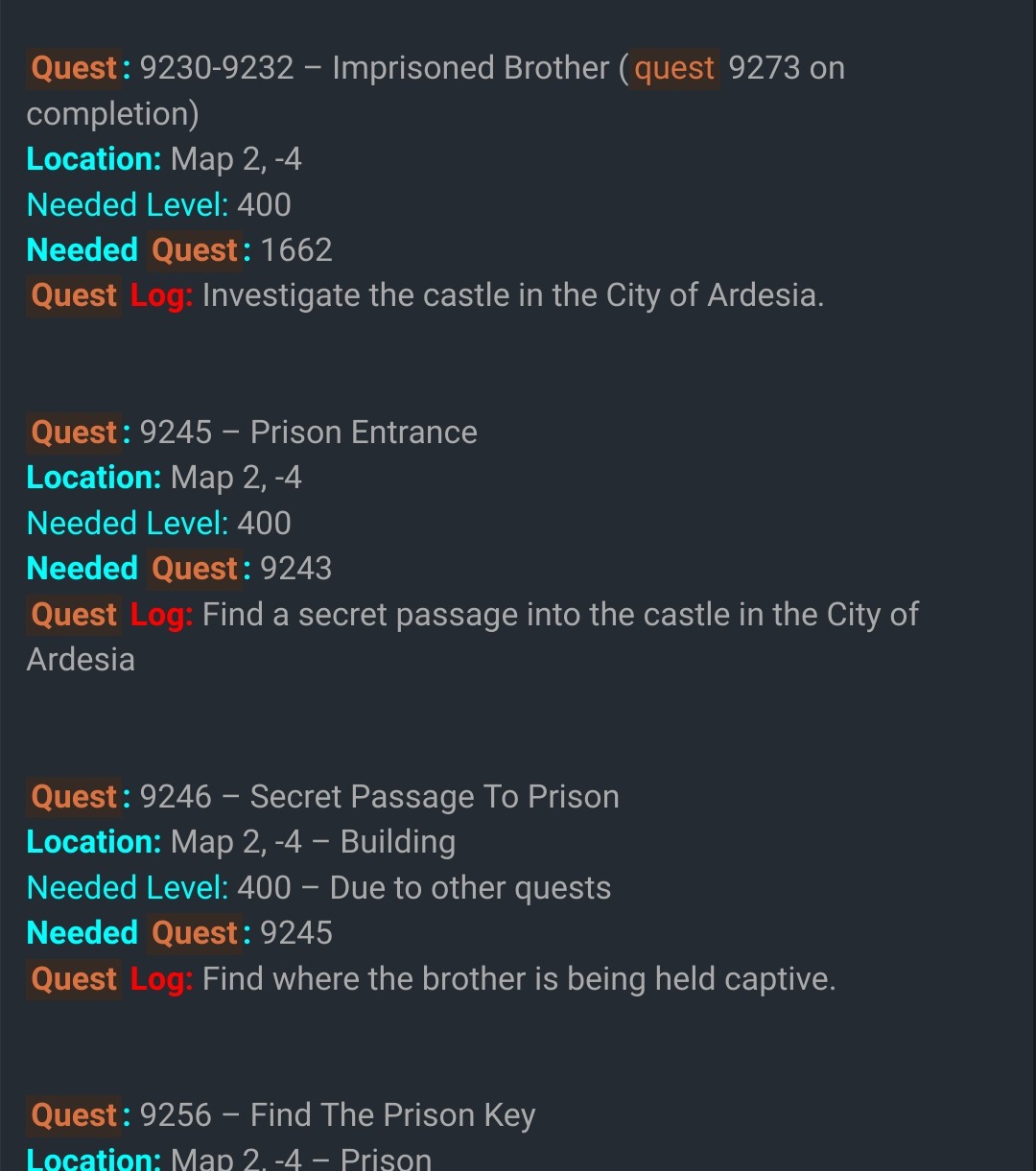Click the Imprisoned Brother quest title

coord(470,68)
